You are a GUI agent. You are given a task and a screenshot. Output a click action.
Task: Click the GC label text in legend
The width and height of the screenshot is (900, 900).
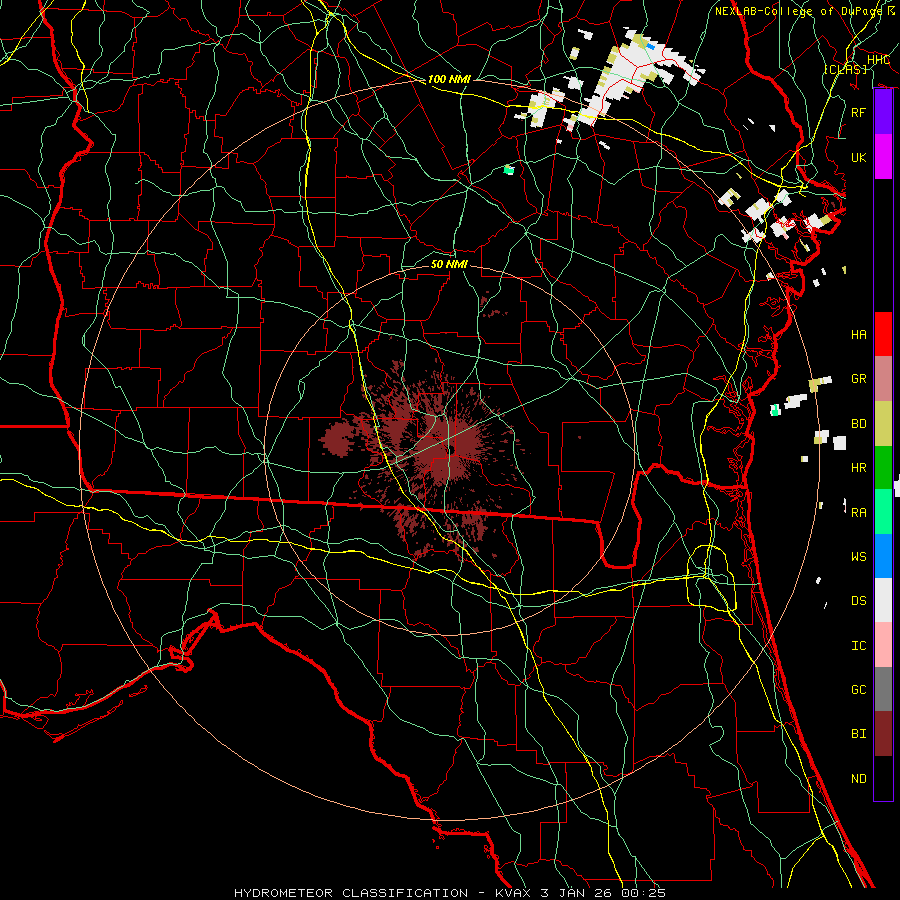[x=859, y=689]
